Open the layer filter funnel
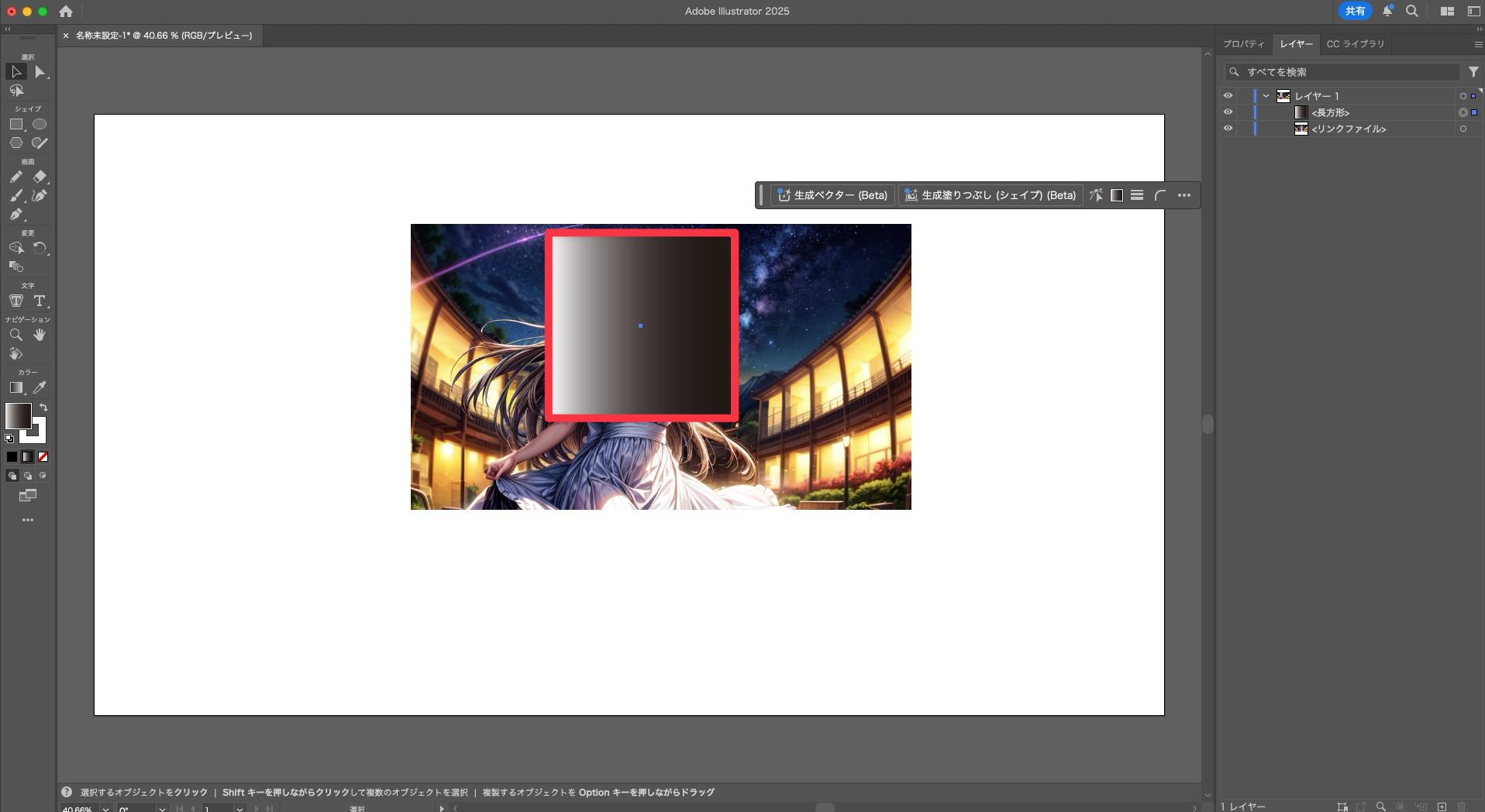The width and height of the screenshot is (1485, 812). click(x=1473, y=72)
